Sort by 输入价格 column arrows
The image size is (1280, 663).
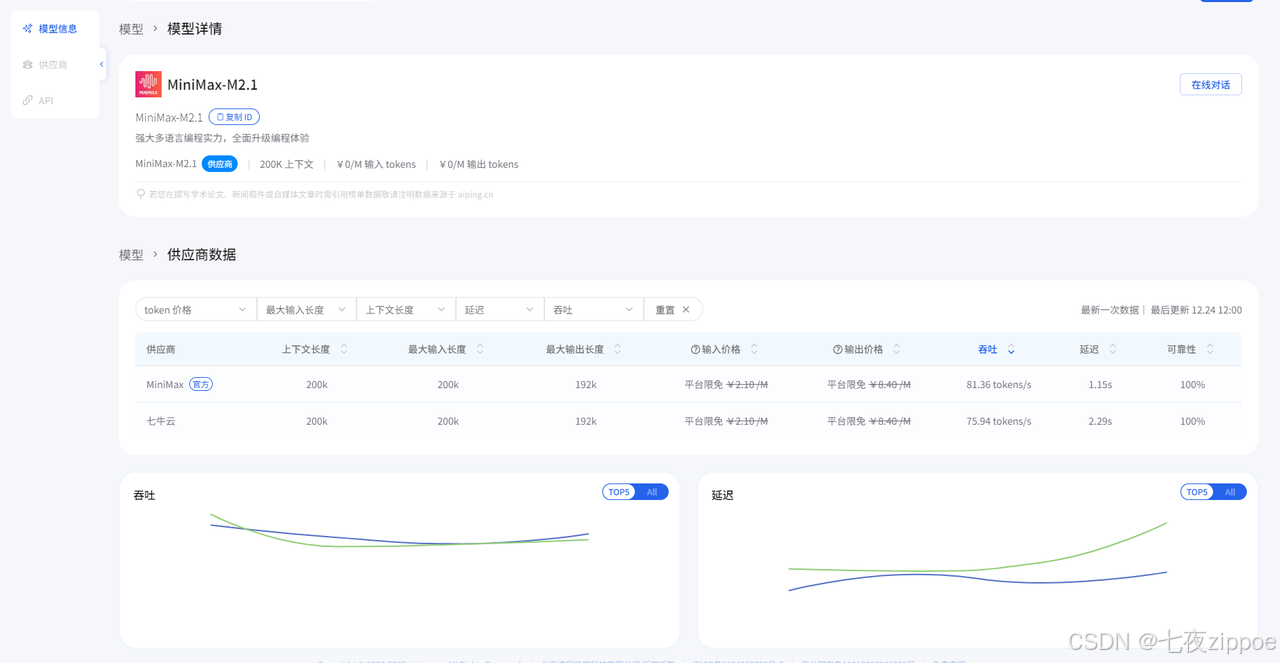pos(755,349)
